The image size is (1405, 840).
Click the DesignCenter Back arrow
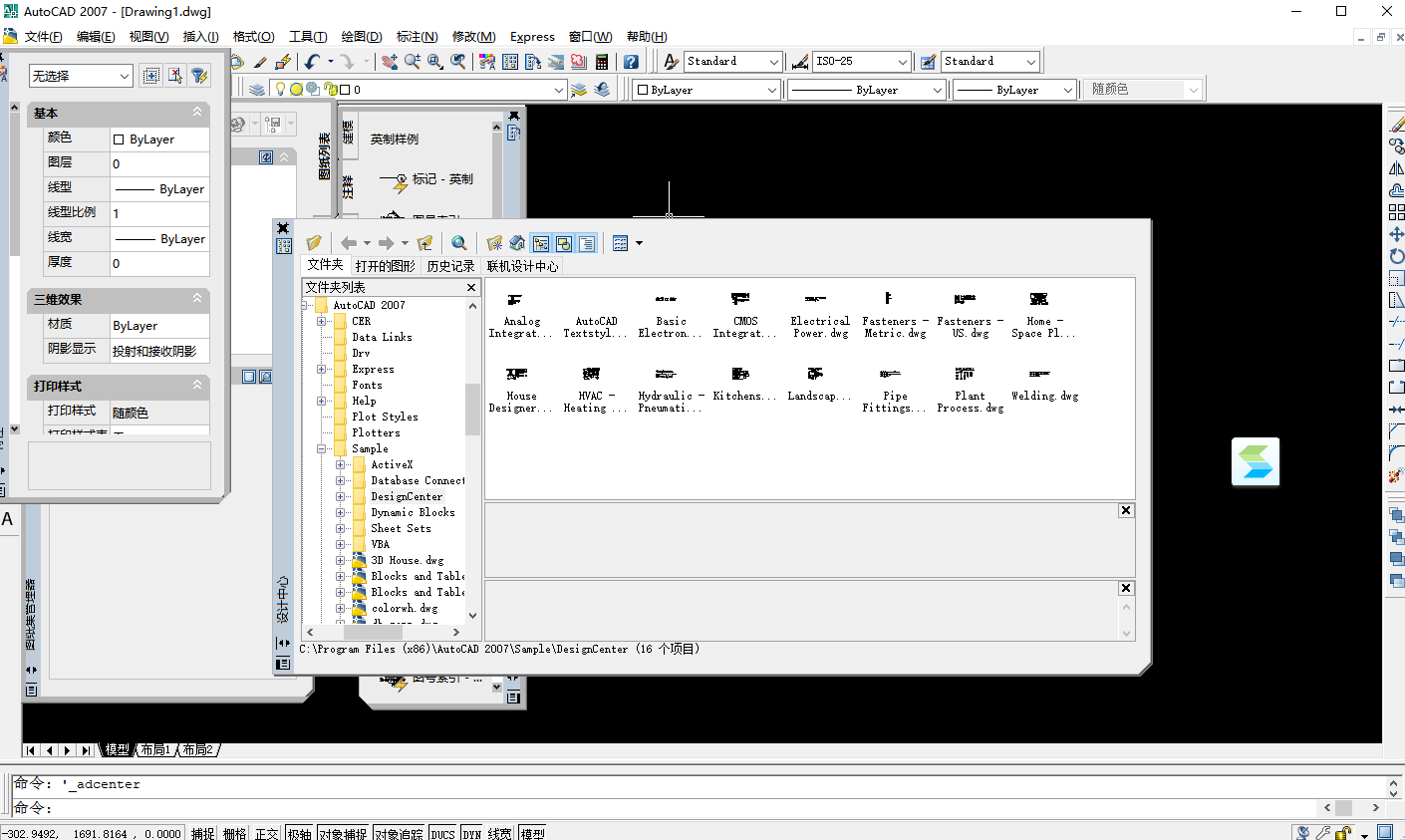[349, 243]
